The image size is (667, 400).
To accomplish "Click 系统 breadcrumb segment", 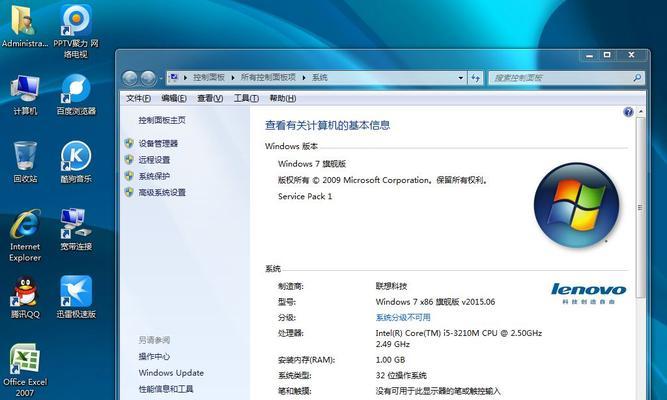I will coord(320,77).
